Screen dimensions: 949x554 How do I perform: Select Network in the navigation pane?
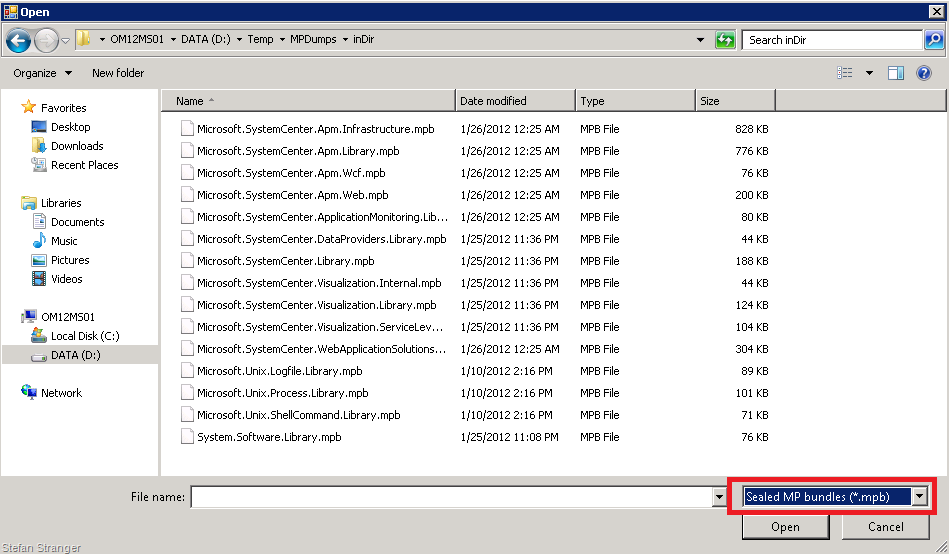pyautogui.click(x=61, y=392)
